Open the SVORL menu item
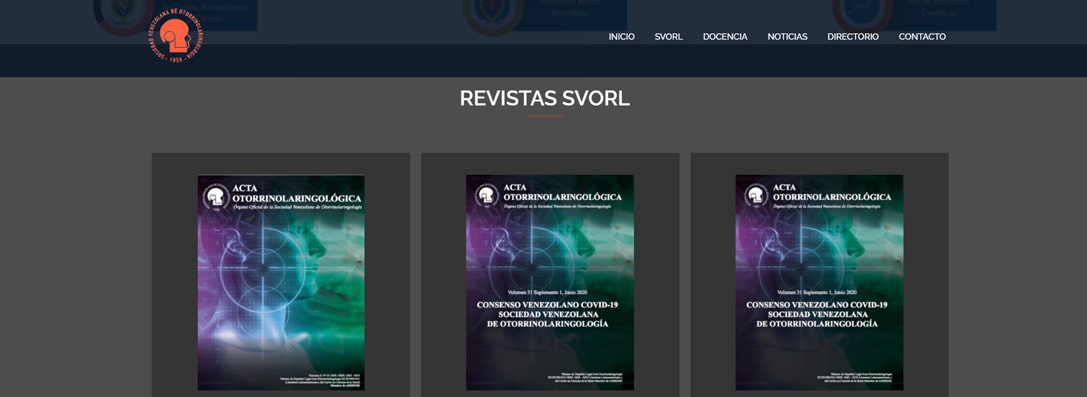Image resolution: width=1087 pixels, height=397 pixels. point(668,37)
